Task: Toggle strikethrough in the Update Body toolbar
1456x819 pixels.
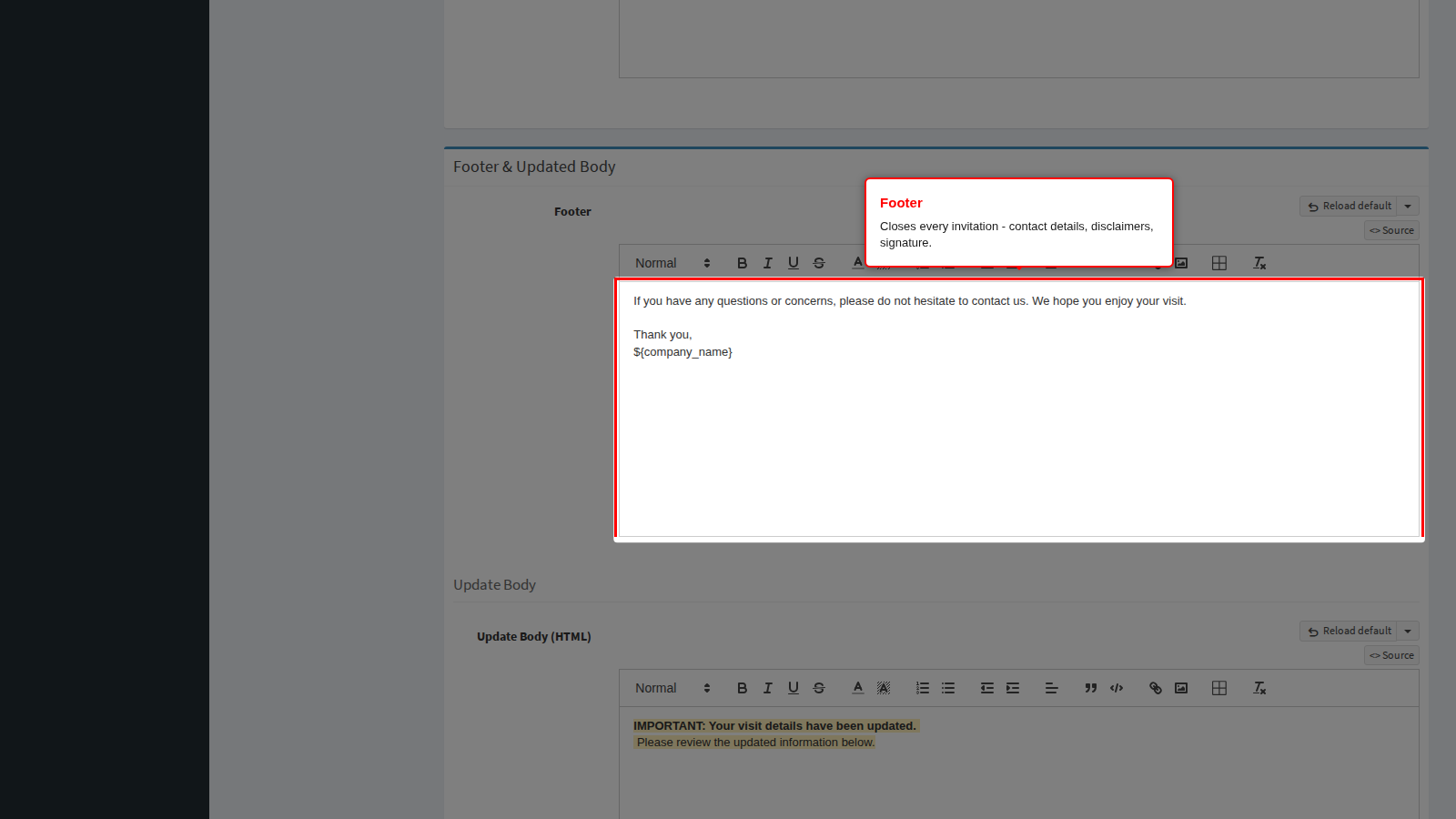Action: 818,688
